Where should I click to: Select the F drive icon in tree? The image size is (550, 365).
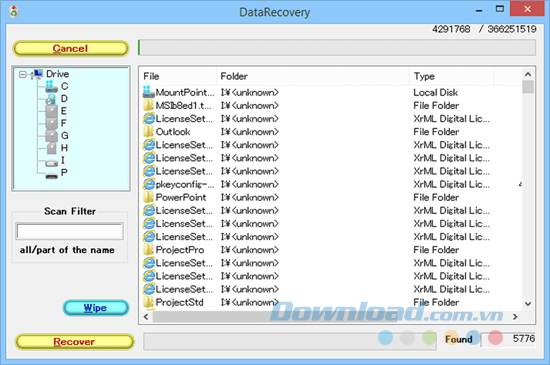tap(52, 123)
